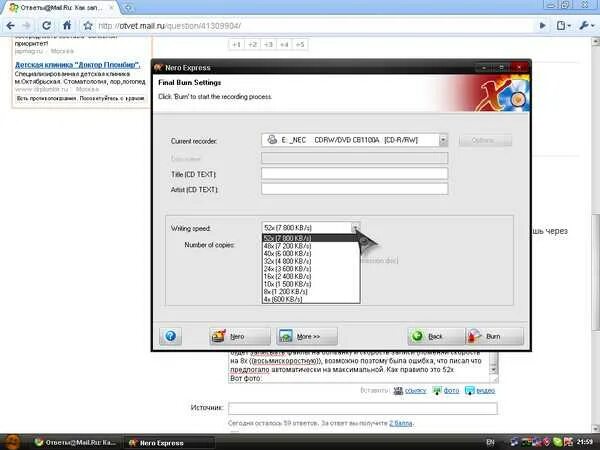600x450 pixels.
Task: Click the Nero button
Action: point(240,336)
